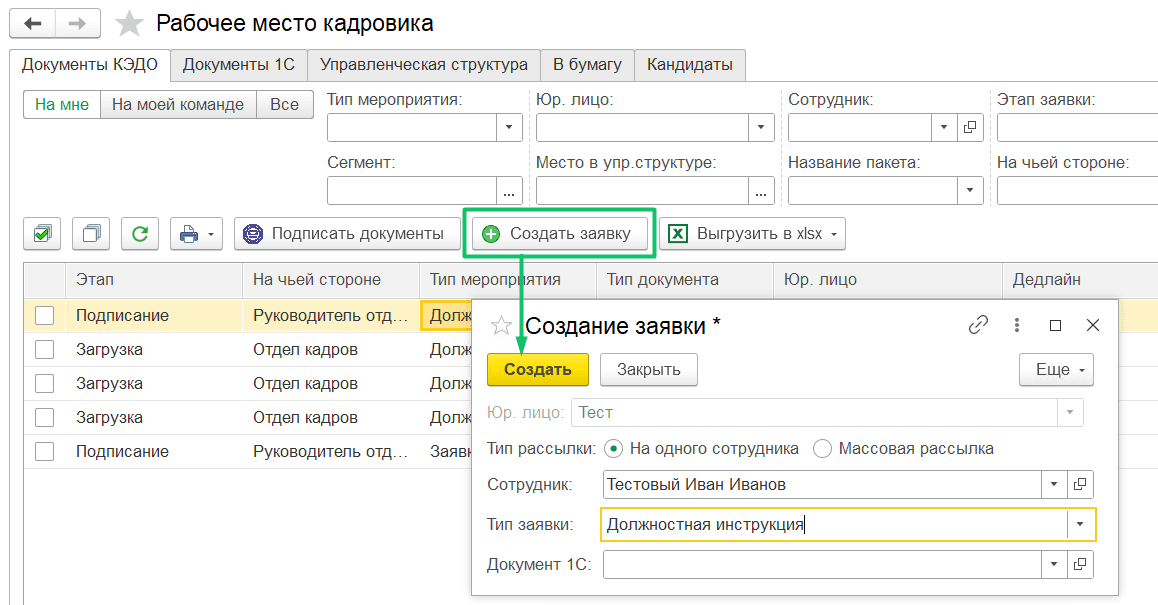Tick checkbox of last Подписание row
The width and height of the screenshot is (1158, 605).
click(x=44, y=451)
